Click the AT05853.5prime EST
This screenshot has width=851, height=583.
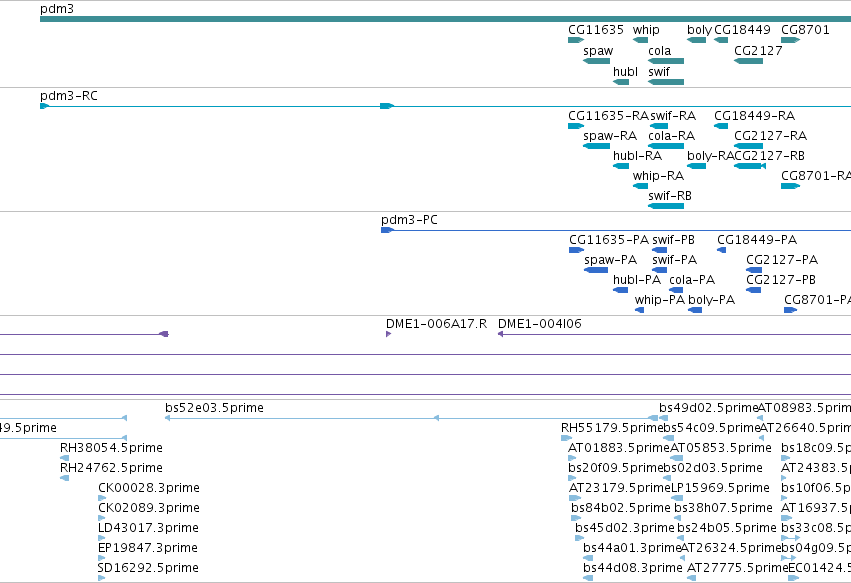pos(677,458)
